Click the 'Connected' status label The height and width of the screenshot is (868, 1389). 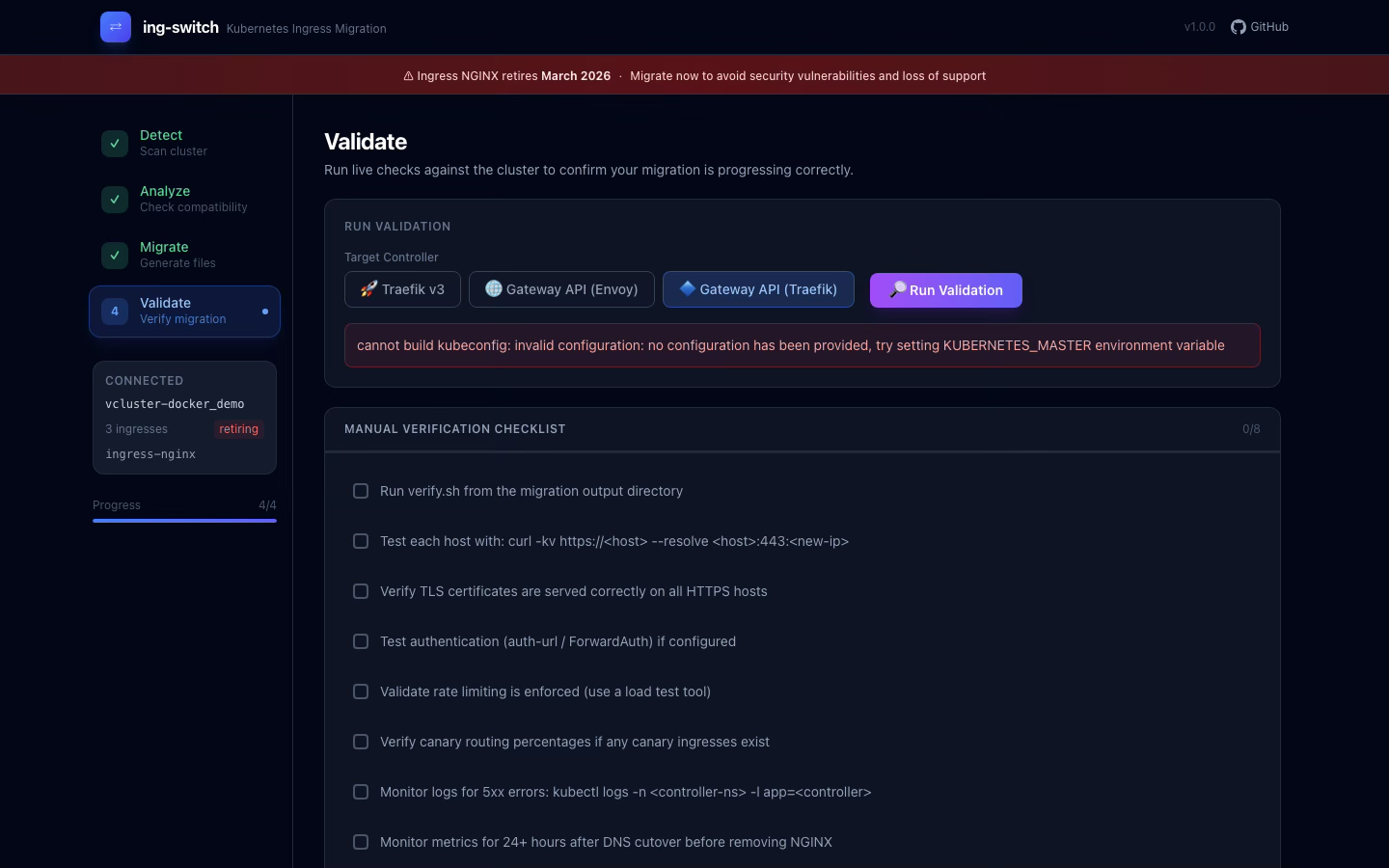tap(144, 381)
